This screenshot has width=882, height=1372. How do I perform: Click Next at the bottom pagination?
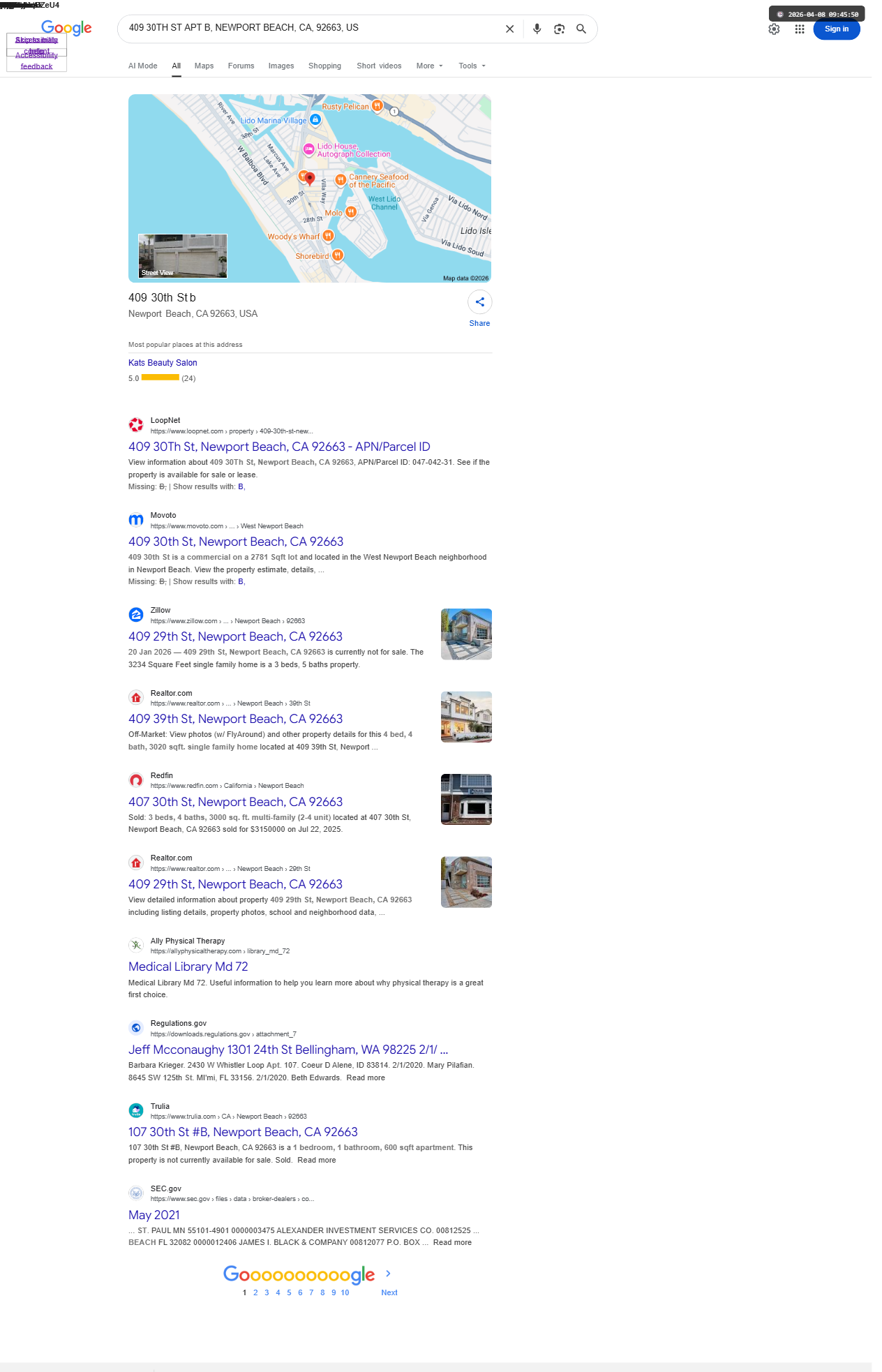[389, 1292]
